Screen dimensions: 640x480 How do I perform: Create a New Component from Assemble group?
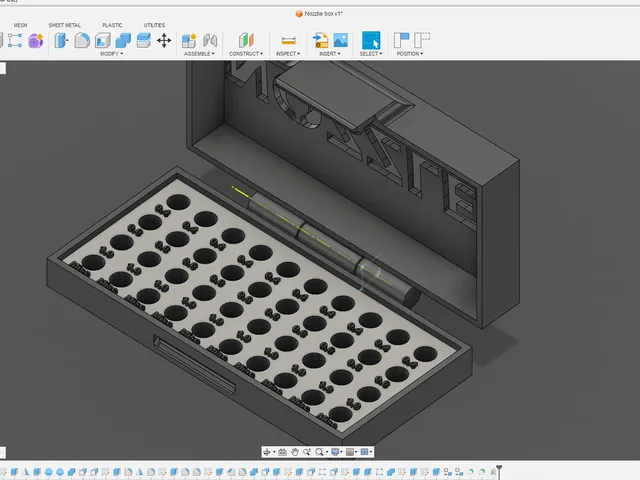189,40
